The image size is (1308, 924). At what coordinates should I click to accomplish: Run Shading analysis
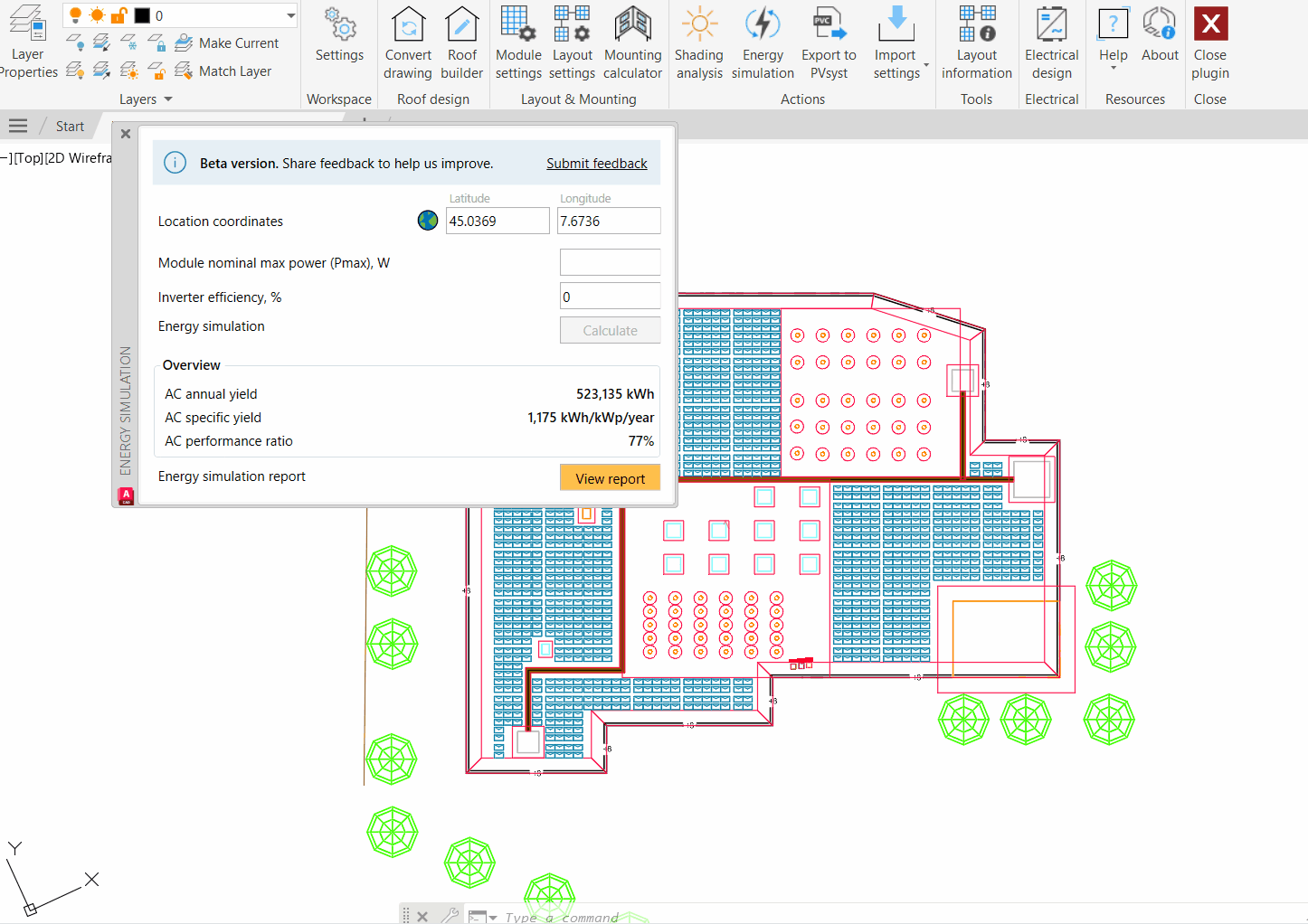tap(698, 42)
